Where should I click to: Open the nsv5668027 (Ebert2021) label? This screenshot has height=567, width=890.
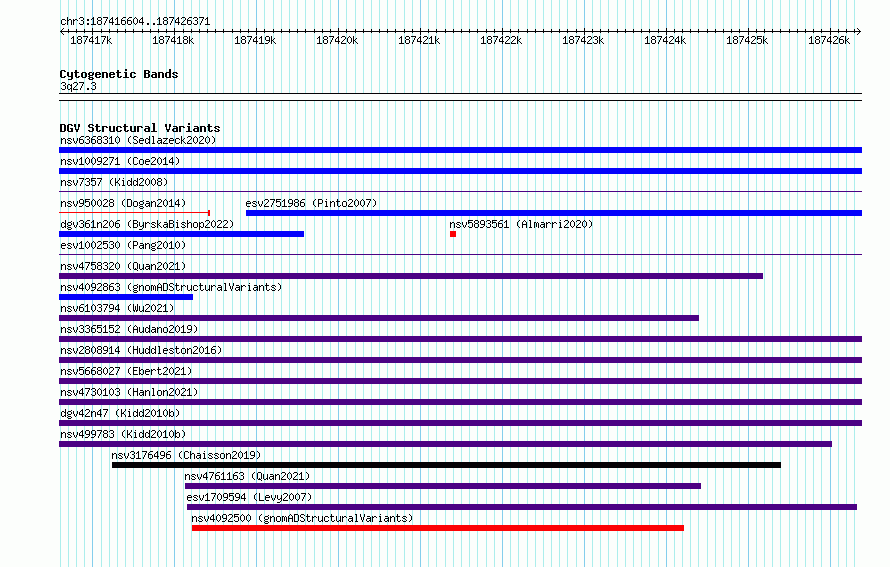[126, 371]
